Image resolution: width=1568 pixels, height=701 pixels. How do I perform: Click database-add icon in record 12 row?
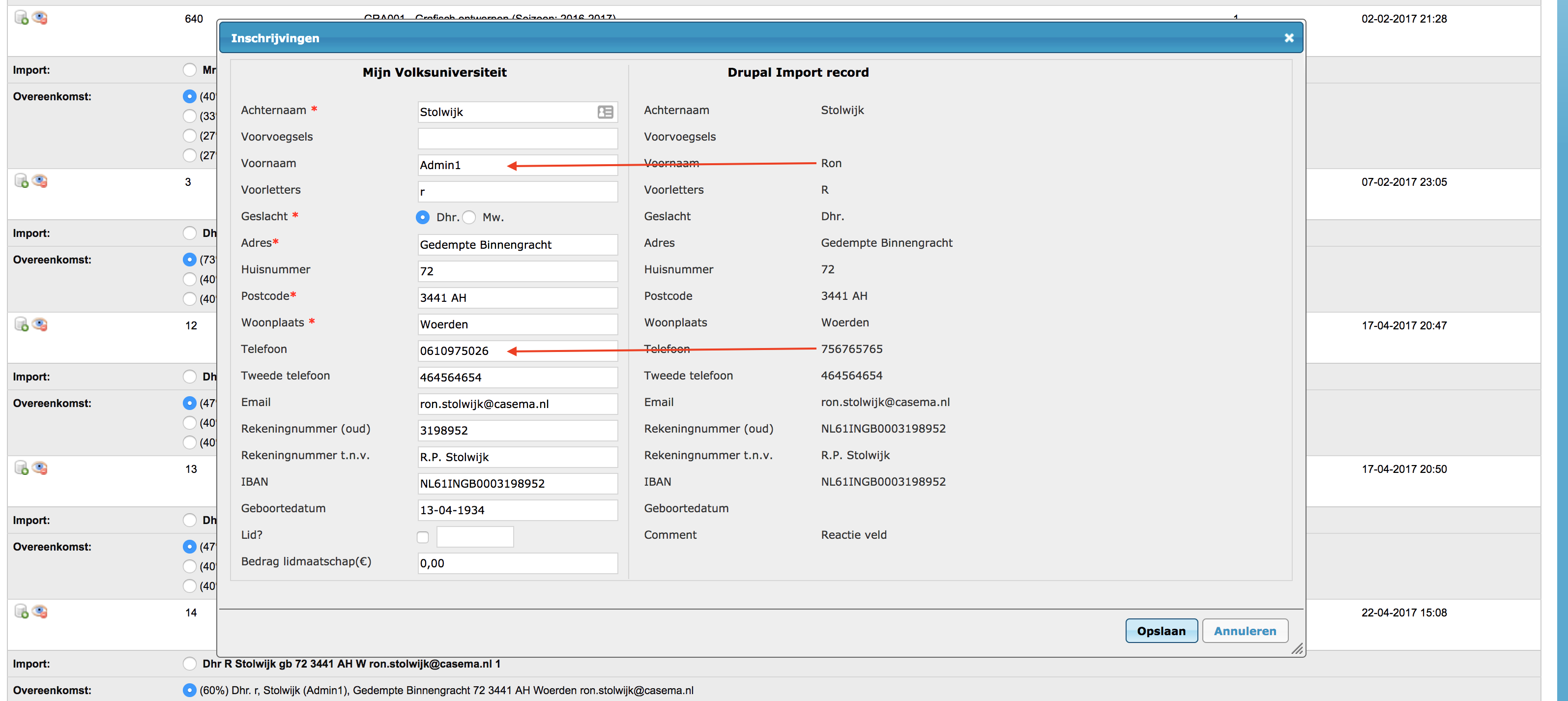[x=21, y=324]
